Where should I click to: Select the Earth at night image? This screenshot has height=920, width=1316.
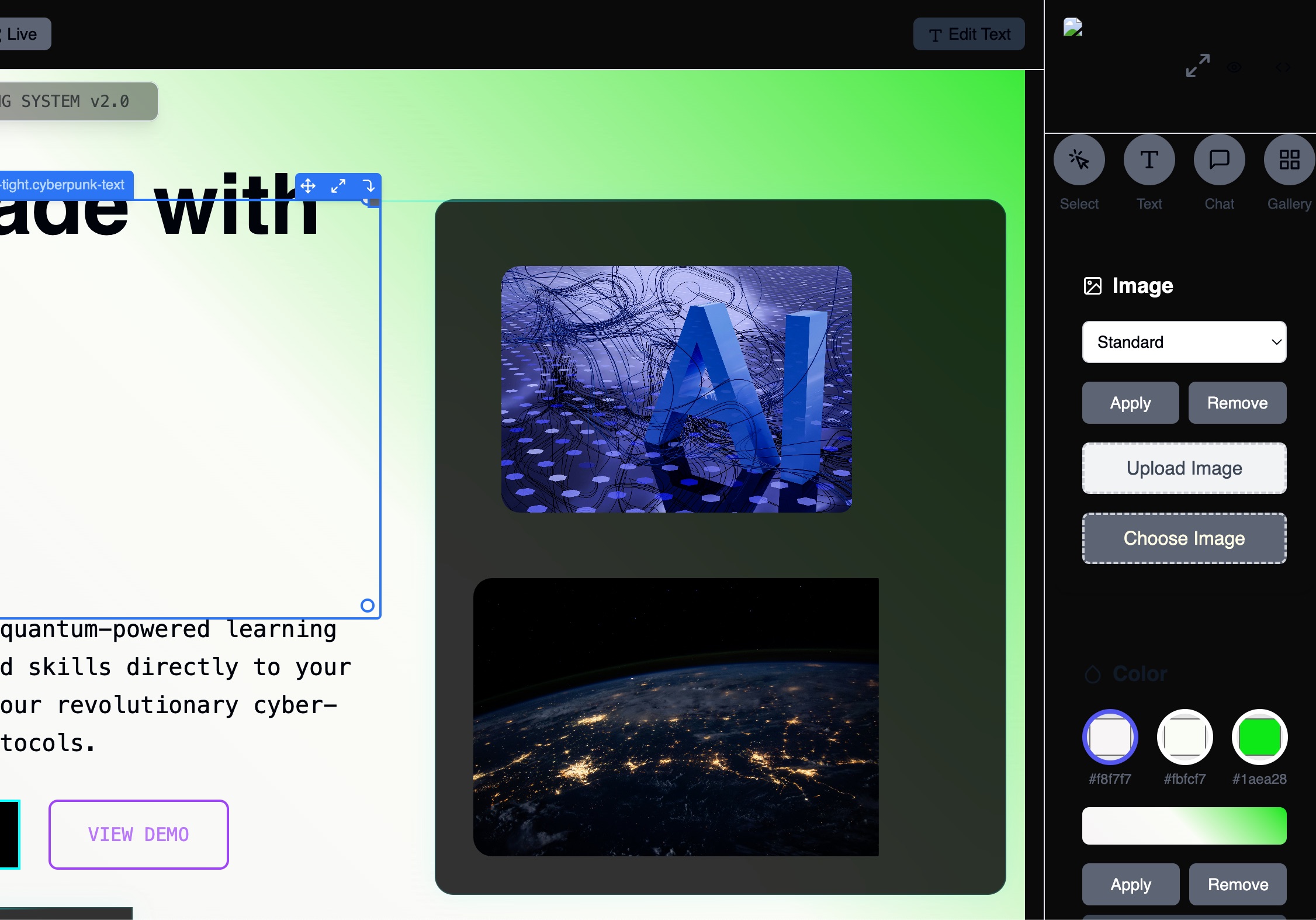point(676,717)
